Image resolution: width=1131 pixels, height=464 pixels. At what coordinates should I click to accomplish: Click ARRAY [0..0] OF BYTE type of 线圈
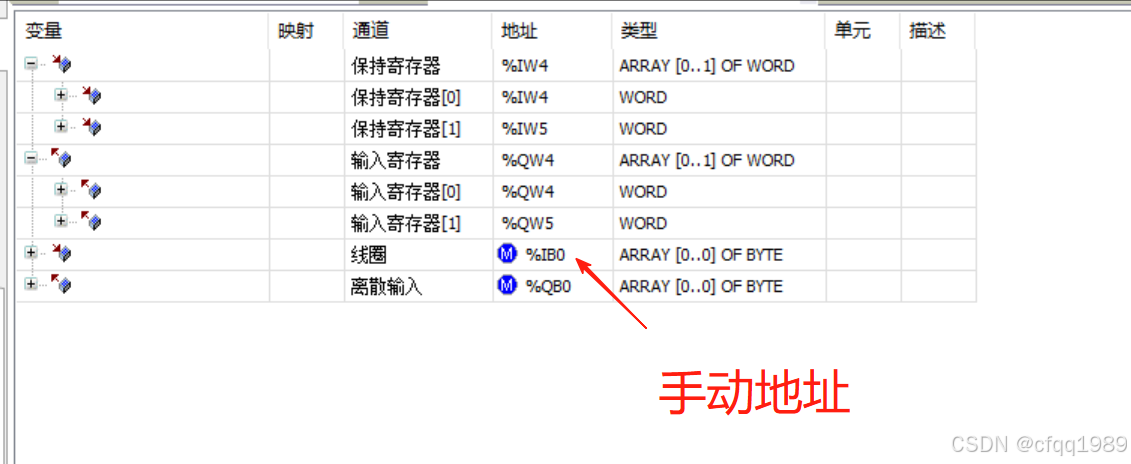click(701, 255)
